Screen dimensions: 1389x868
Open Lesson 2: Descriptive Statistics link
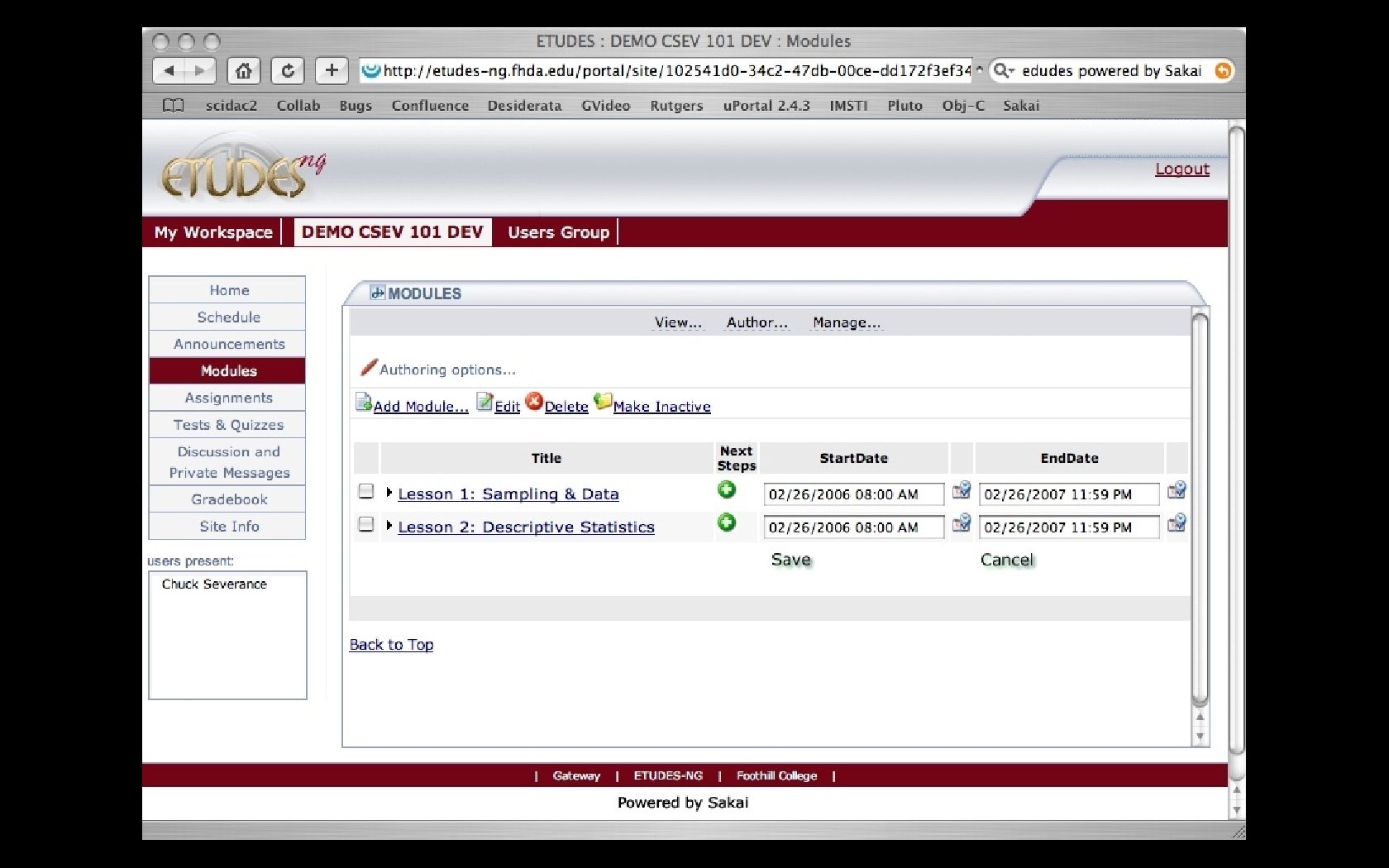tap(526, 527)
